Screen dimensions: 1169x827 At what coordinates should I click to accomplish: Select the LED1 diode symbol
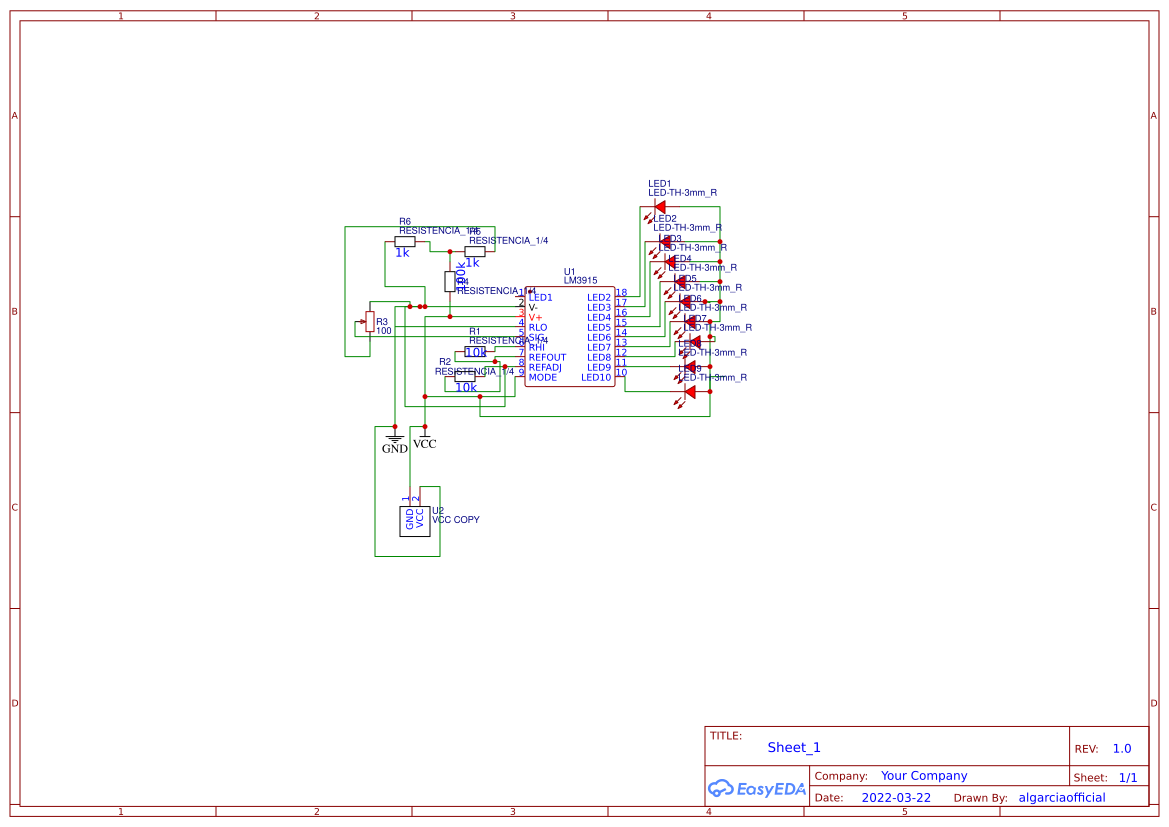coord(660,206)
